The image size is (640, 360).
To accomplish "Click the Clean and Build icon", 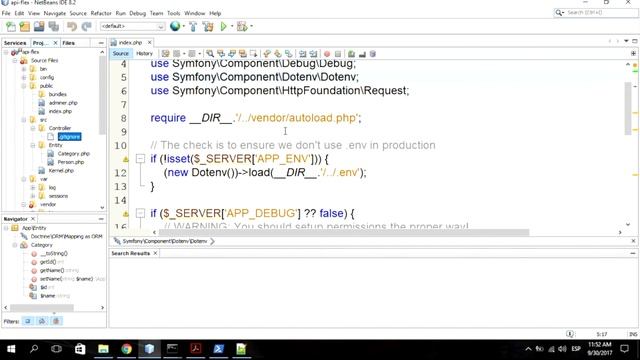I will [208, 27].
